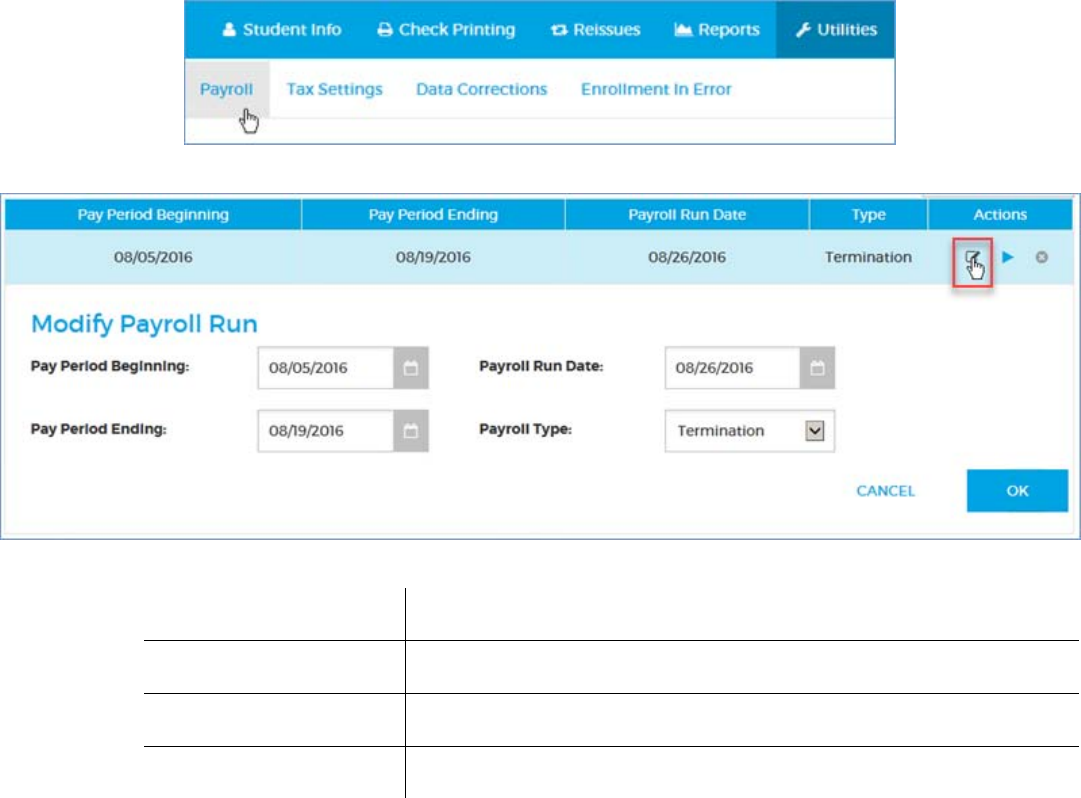Viewport: 1081px width, 798px height.
Task: Click the Pay Period Ending date field
Action: (x=326, y=431)
